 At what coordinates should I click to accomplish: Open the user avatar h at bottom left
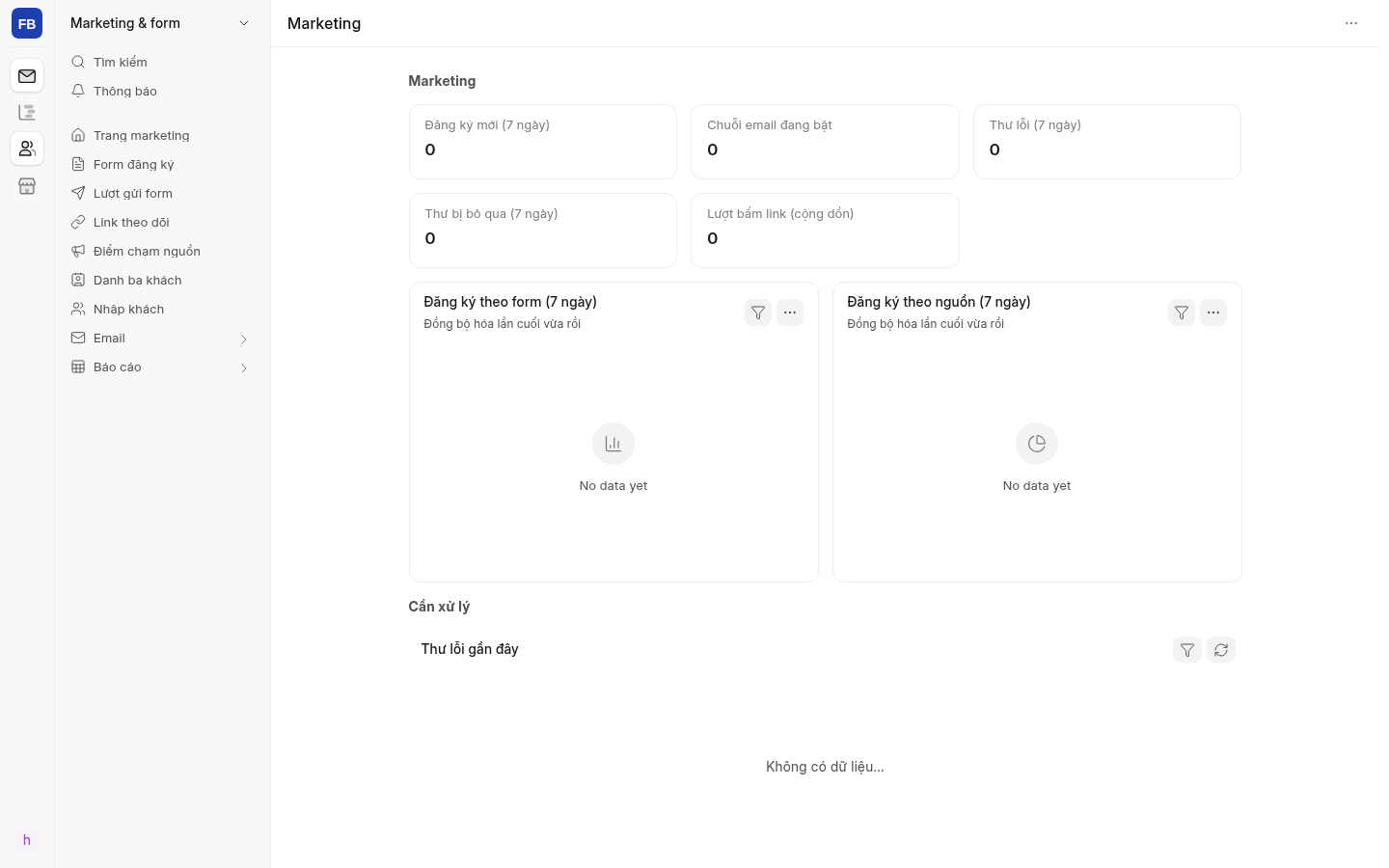[27, 840]
